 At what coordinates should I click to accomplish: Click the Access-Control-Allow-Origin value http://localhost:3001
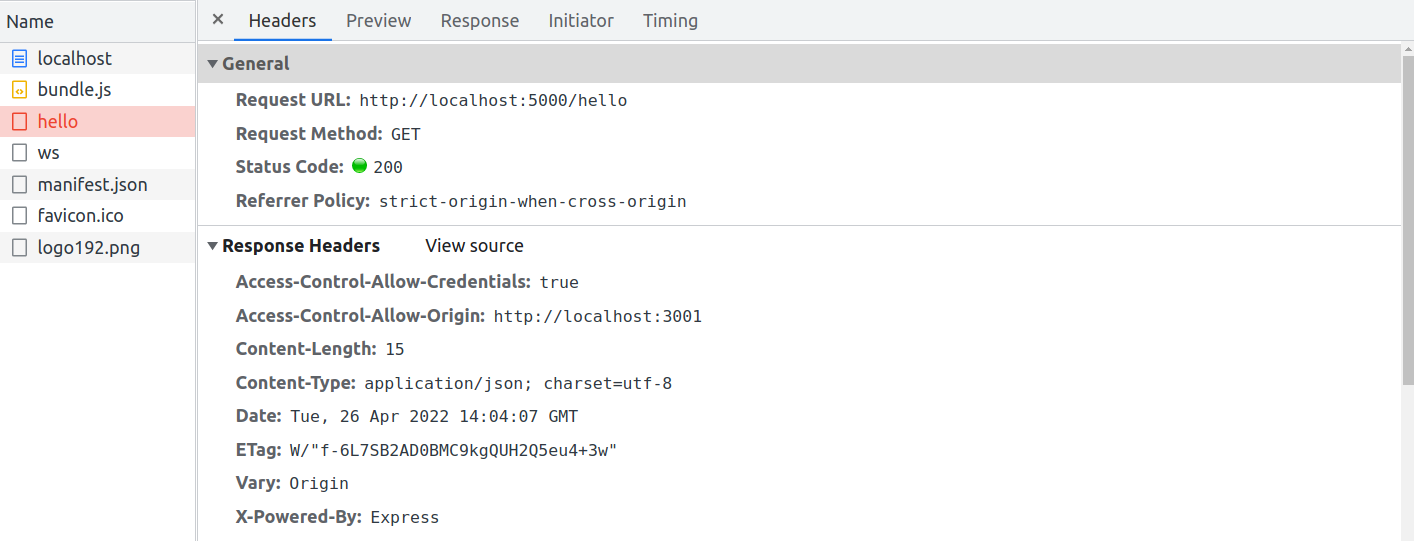tap(598, 316)
